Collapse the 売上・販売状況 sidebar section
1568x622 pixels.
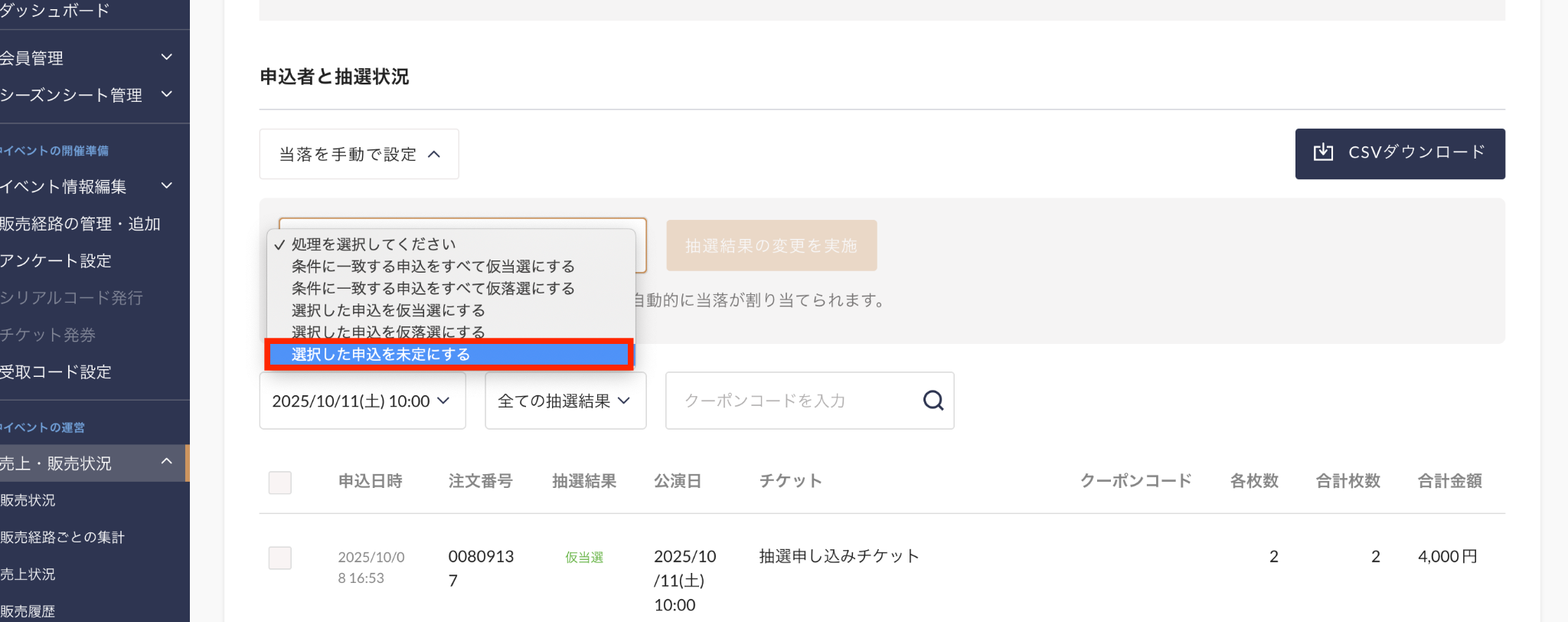pos(166,462)
